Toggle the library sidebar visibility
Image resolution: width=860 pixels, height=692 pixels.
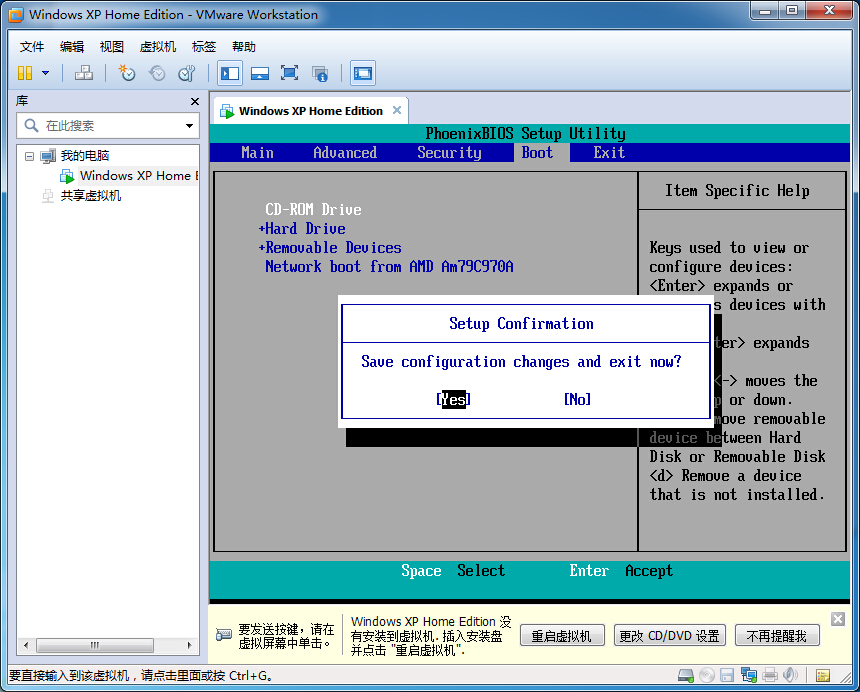[x=229, y=73]
